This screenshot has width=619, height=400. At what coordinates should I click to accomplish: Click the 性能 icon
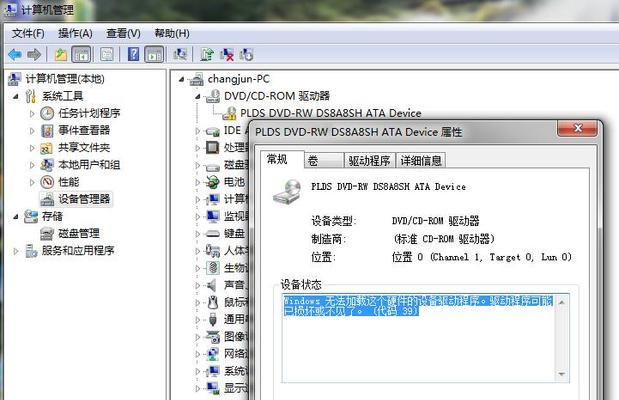point(47,182)
